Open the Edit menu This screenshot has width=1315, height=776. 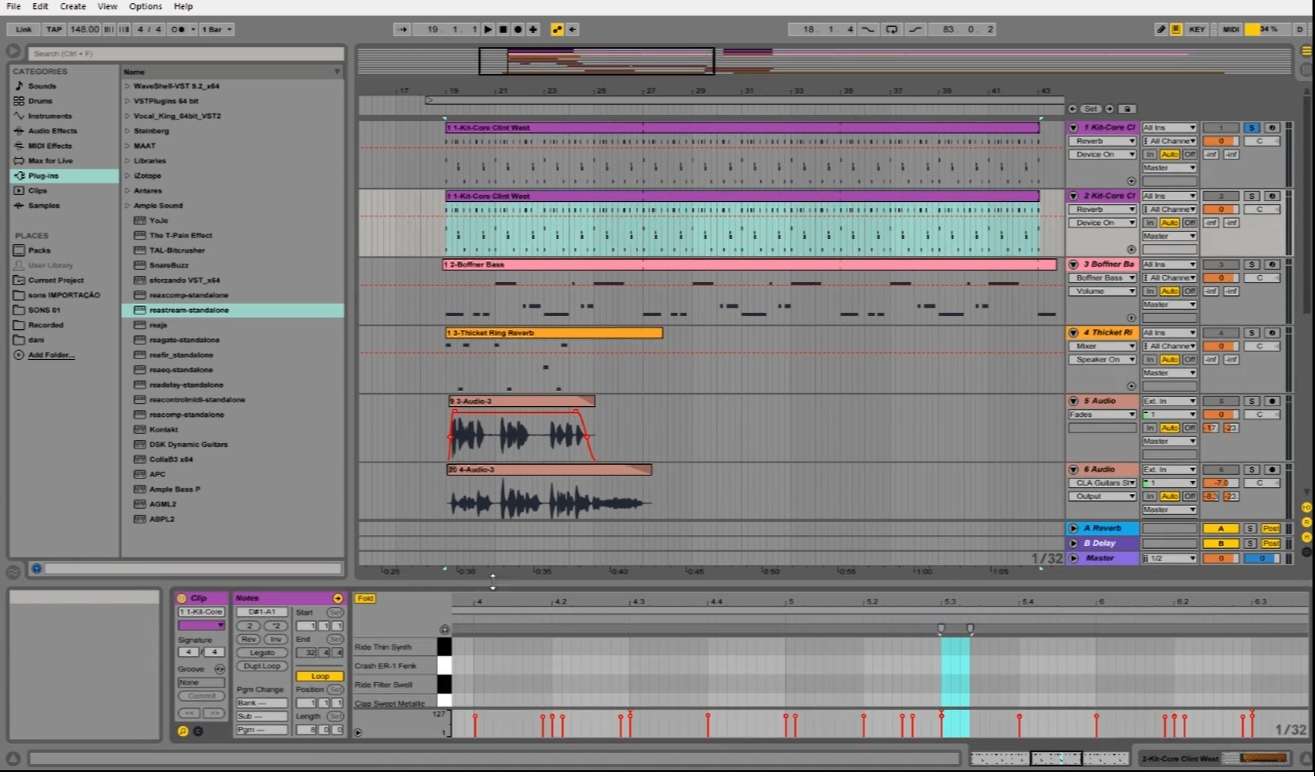click(40, 6)
